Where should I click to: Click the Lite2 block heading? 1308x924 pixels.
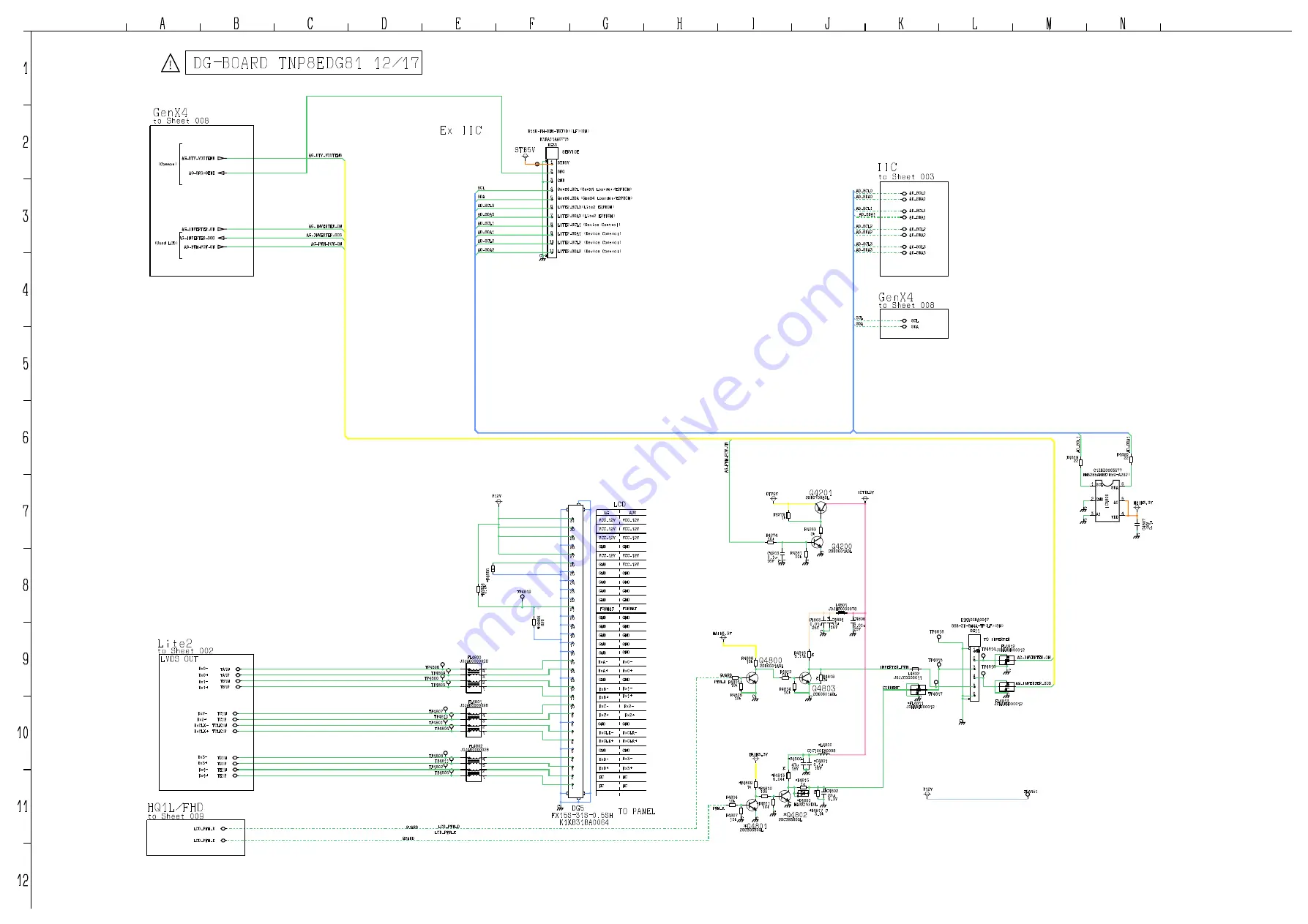tap(175, 644)
